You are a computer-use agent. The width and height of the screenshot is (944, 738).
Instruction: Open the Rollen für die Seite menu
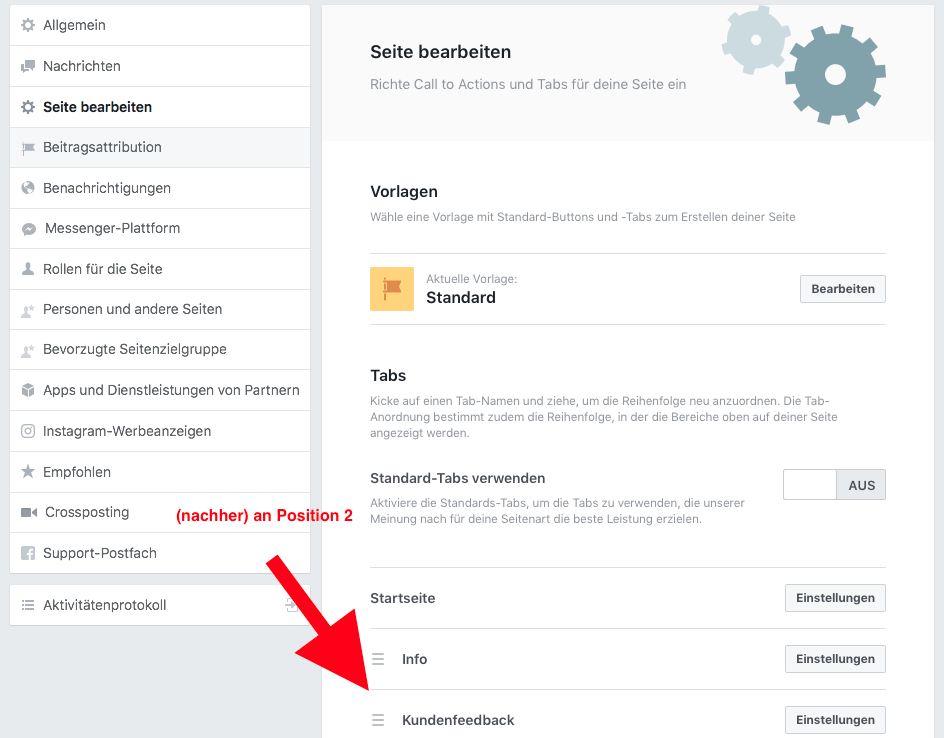tap(102, 269)
